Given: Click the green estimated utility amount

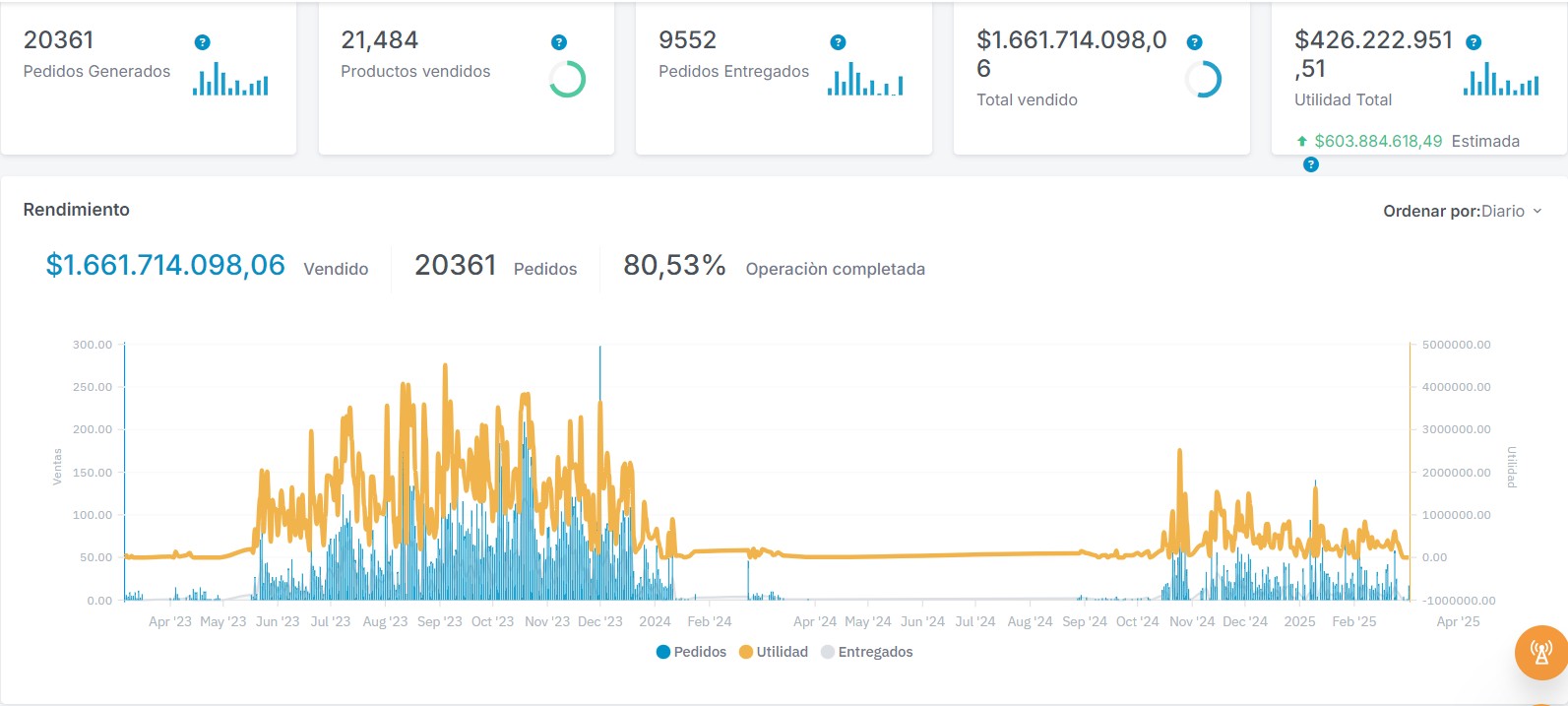Looking at the screenshot, I should (1378, 142).
